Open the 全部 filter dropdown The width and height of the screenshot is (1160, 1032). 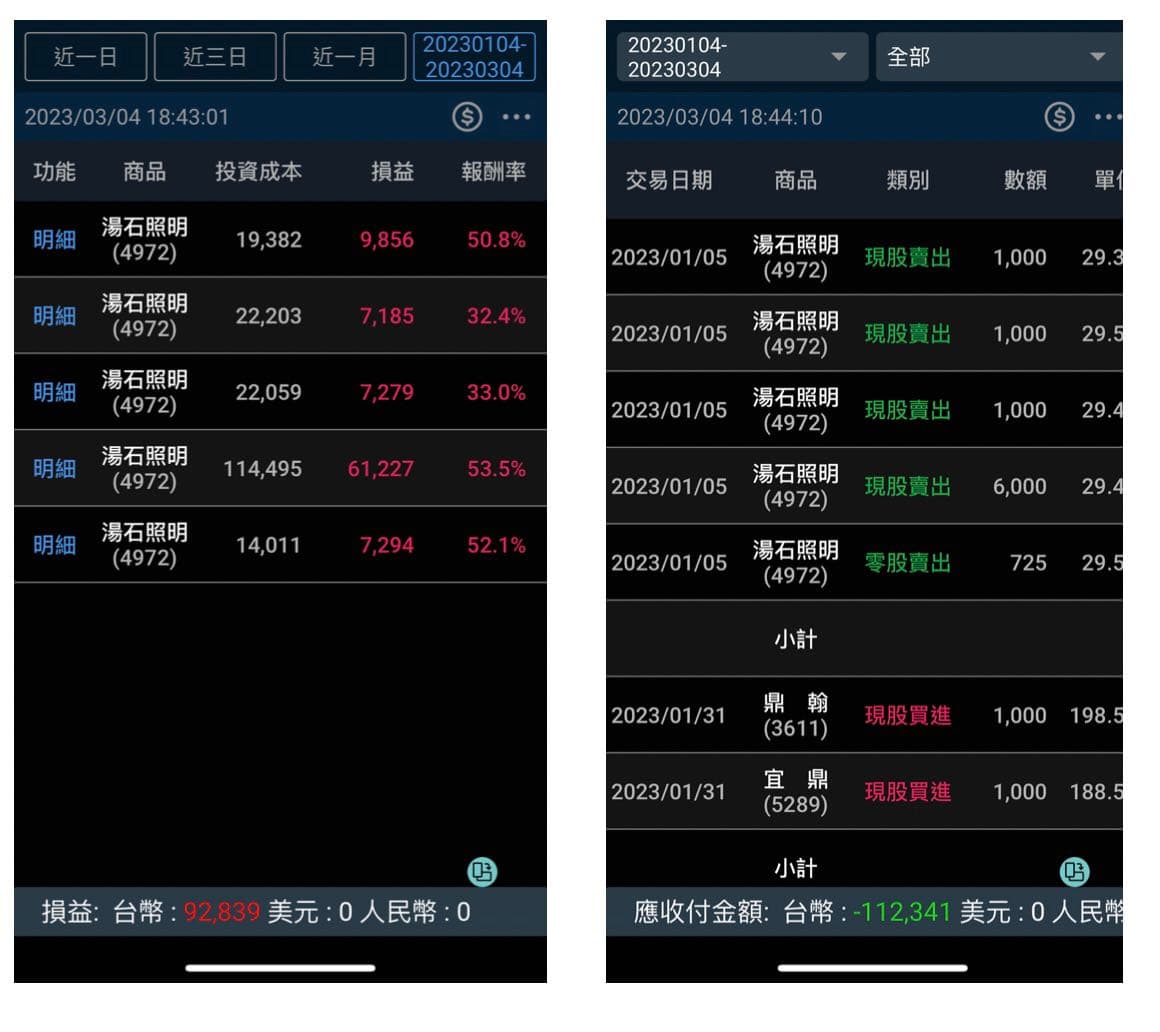point(999,56)
